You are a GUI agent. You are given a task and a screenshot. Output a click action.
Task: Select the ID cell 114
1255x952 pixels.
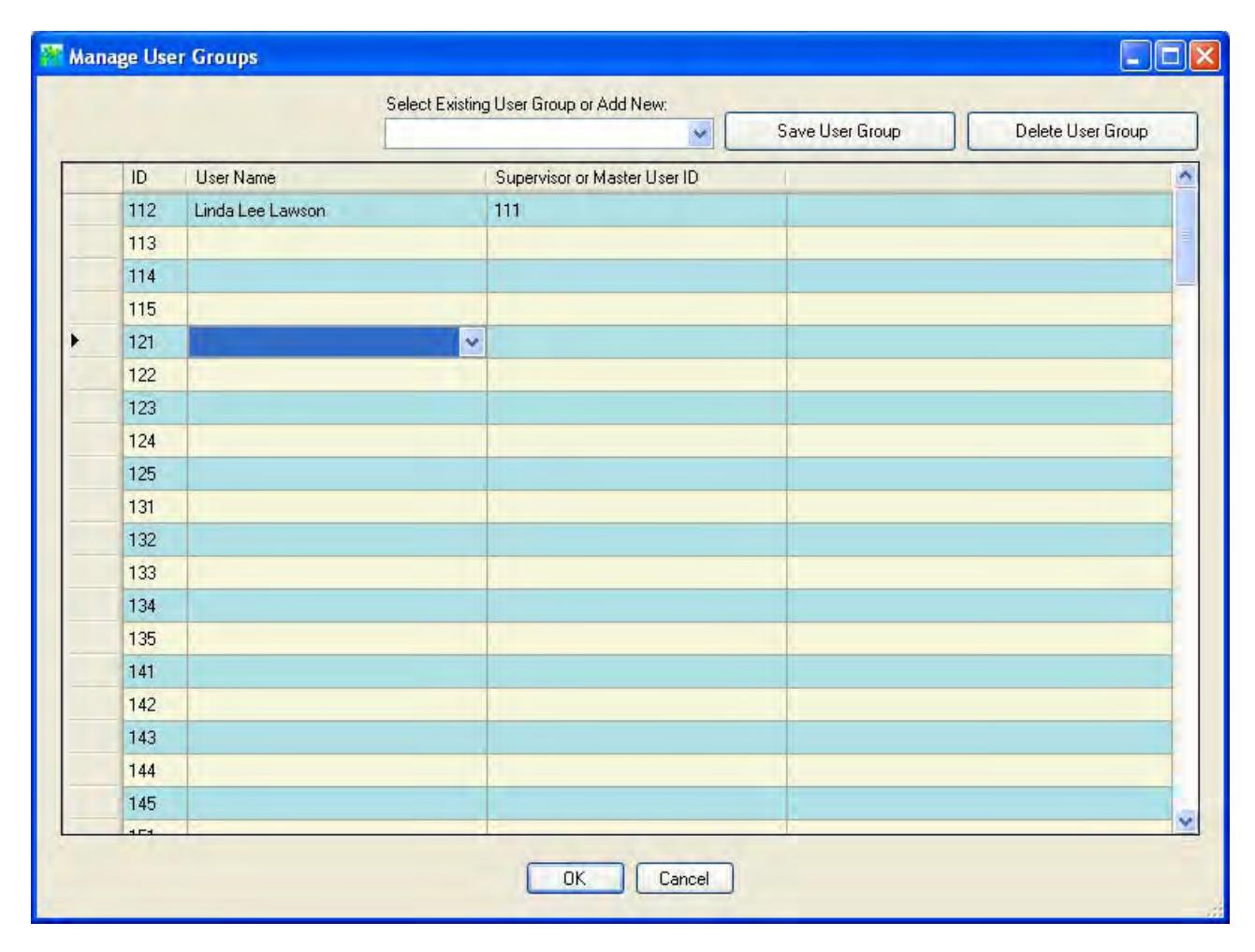155,276
